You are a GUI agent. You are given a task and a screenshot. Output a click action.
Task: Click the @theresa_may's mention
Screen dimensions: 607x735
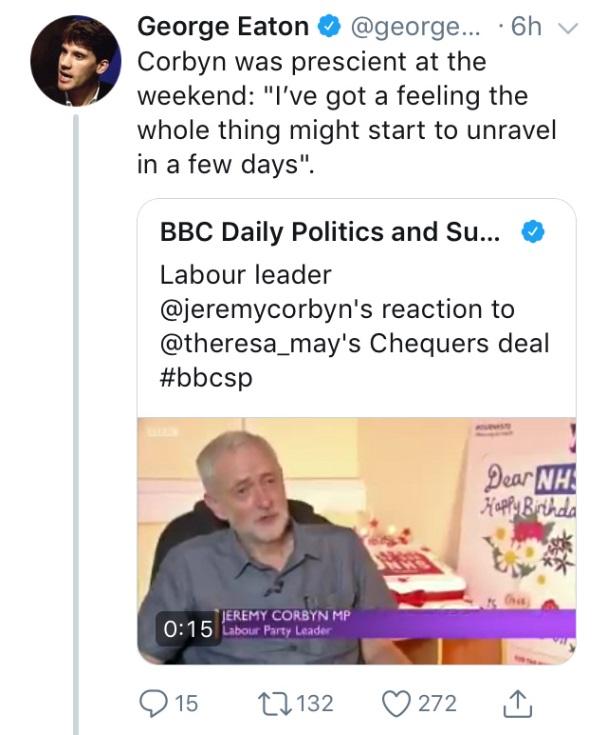coord(263,344)
